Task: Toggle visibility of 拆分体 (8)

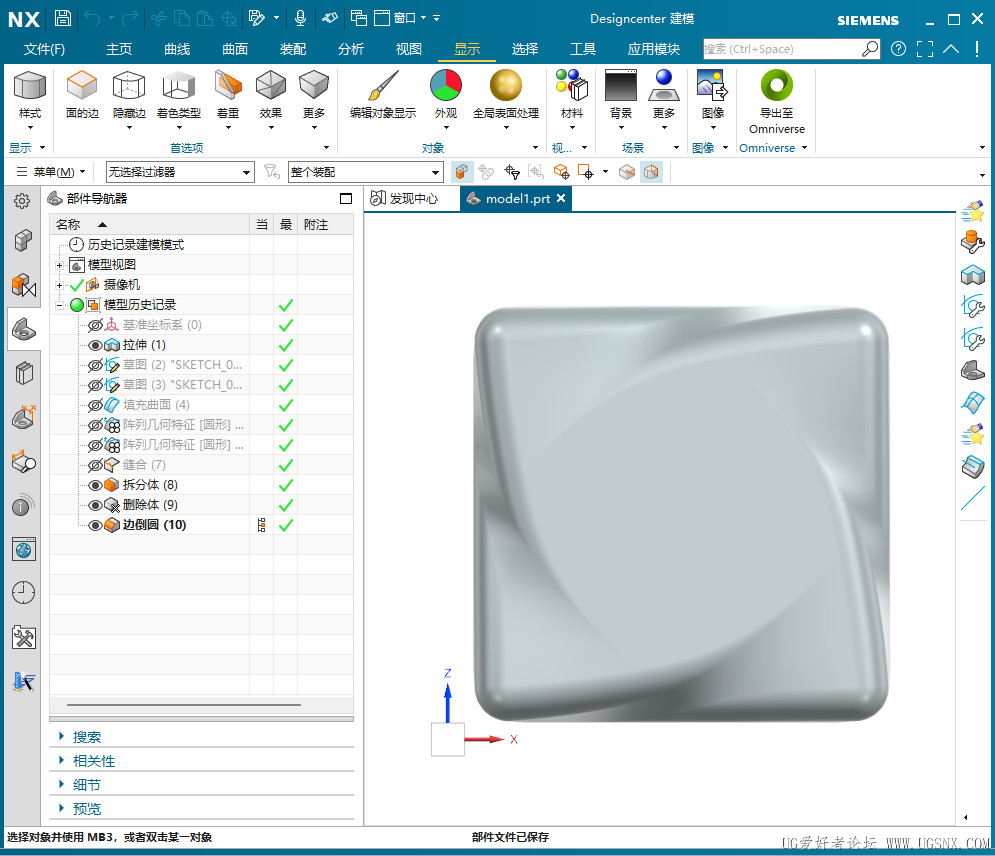Action: tap(96, 485)
